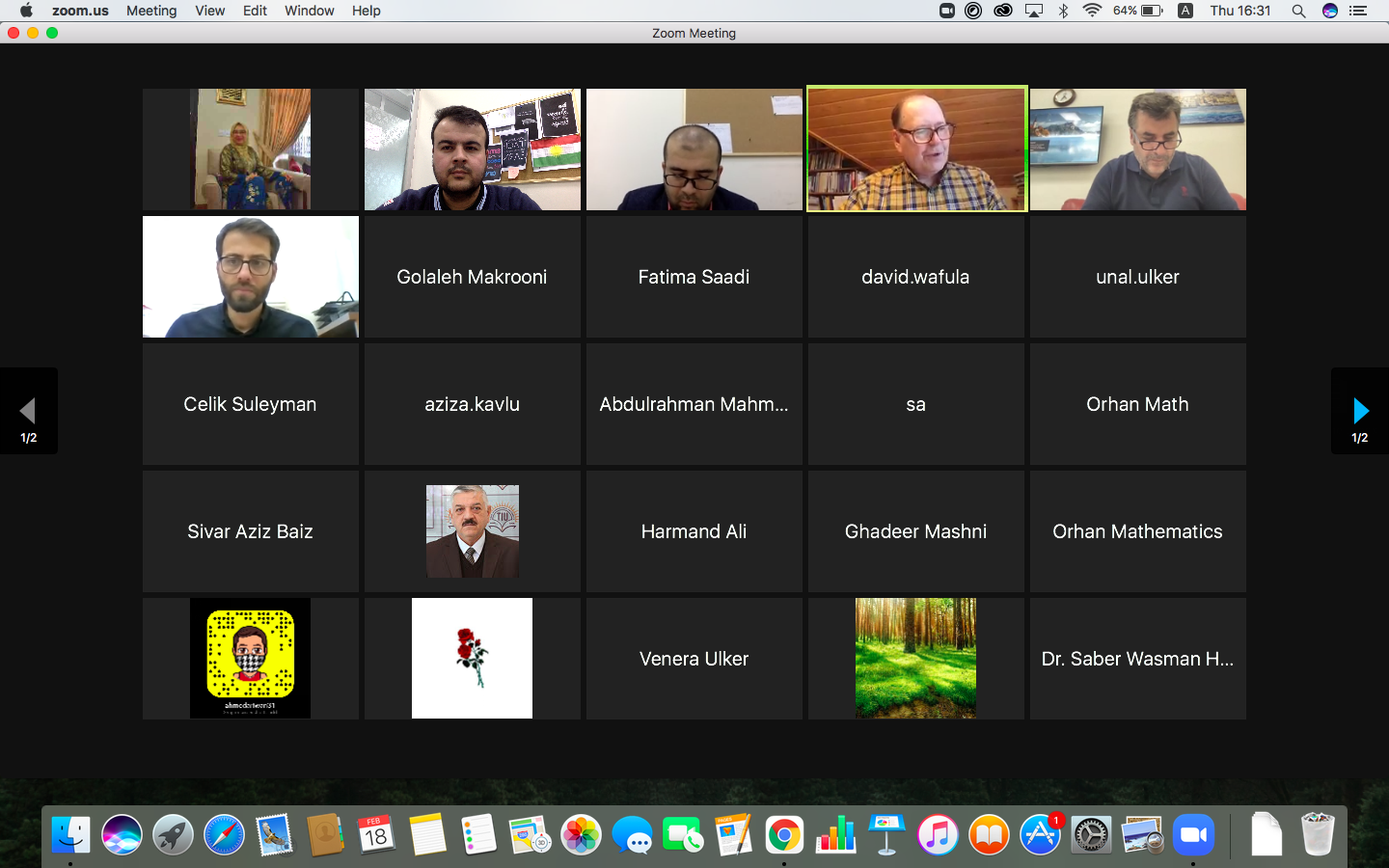The image size is (1389, 868).
Task: Click the highlighted active speaker video tile
Action: (x=915, y=149)
